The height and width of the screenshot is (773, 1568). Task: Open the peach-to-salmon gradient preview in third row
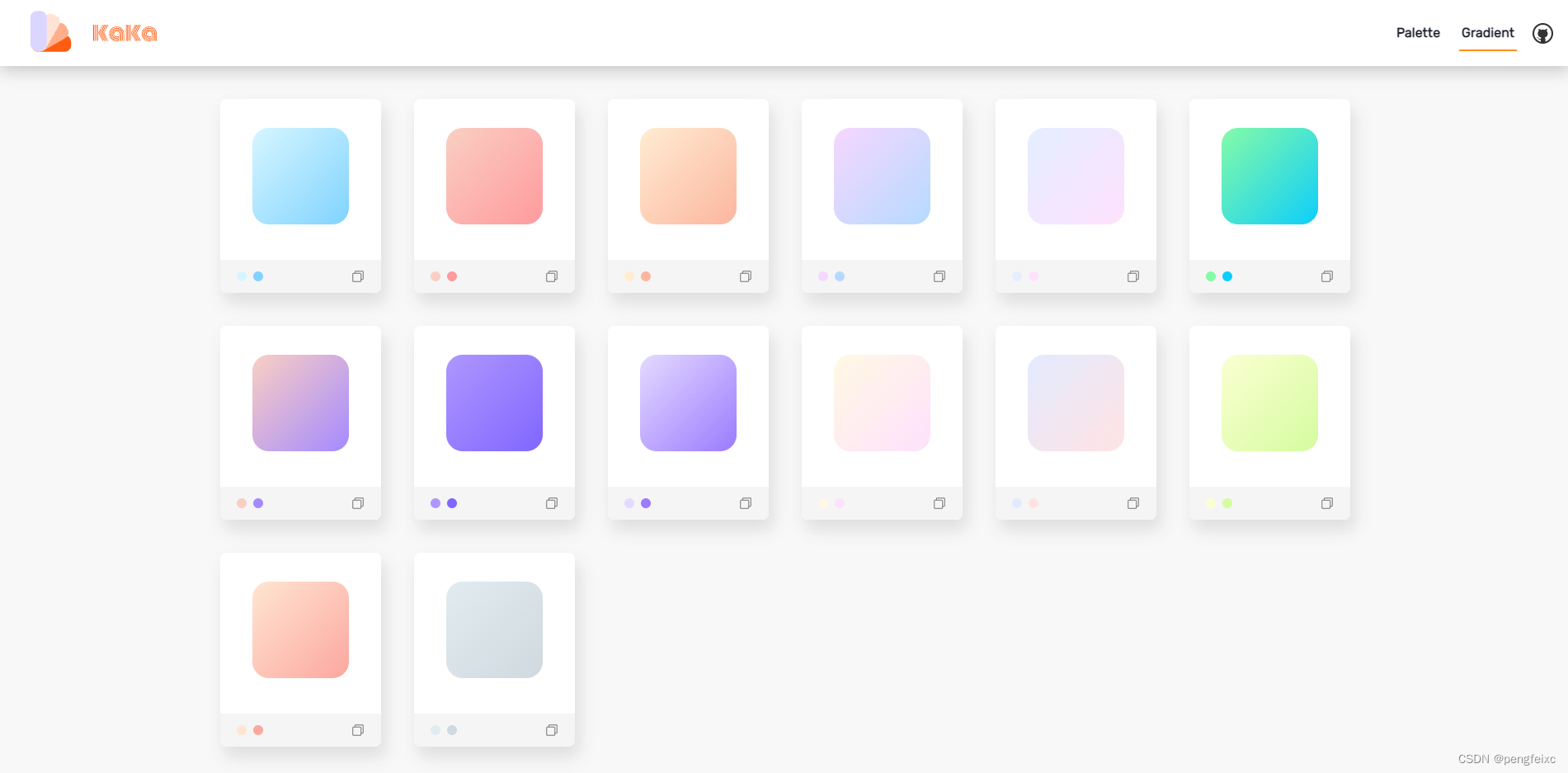tap(300, 629)
